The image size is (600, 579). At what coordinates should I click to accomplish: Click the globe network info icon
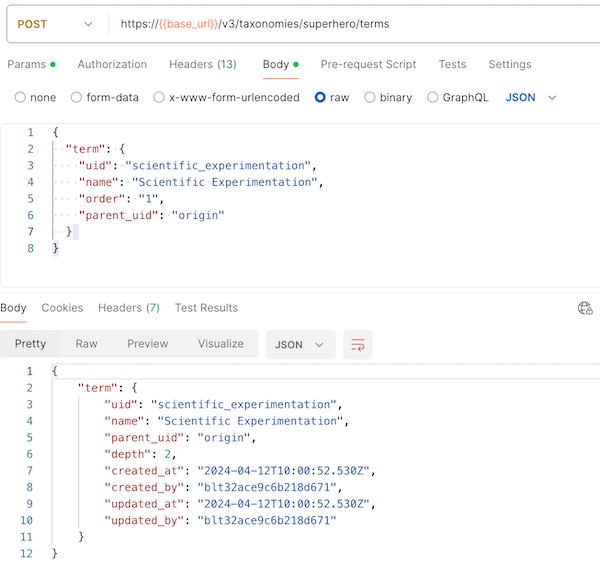coord(585,308)
